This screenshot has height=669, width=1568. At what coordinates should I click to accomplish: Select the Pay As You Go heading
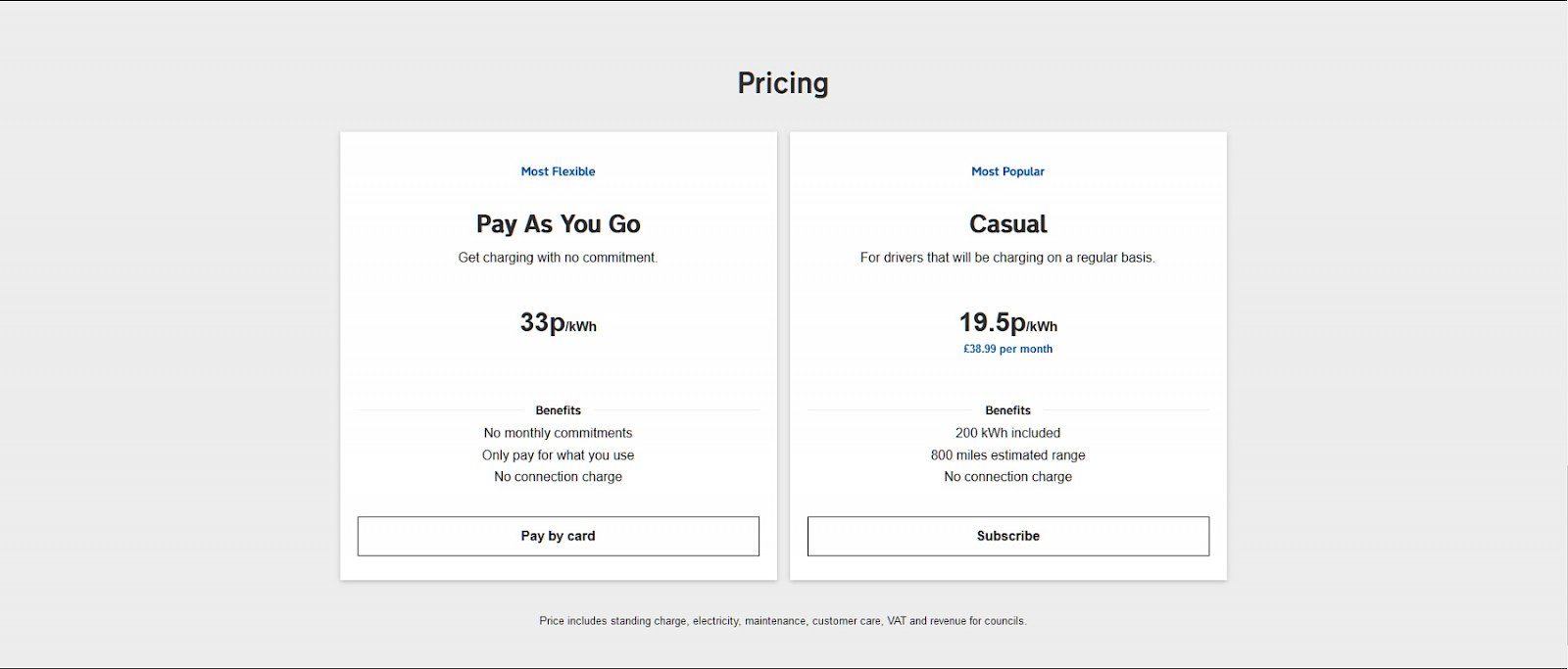click(558, 224)
